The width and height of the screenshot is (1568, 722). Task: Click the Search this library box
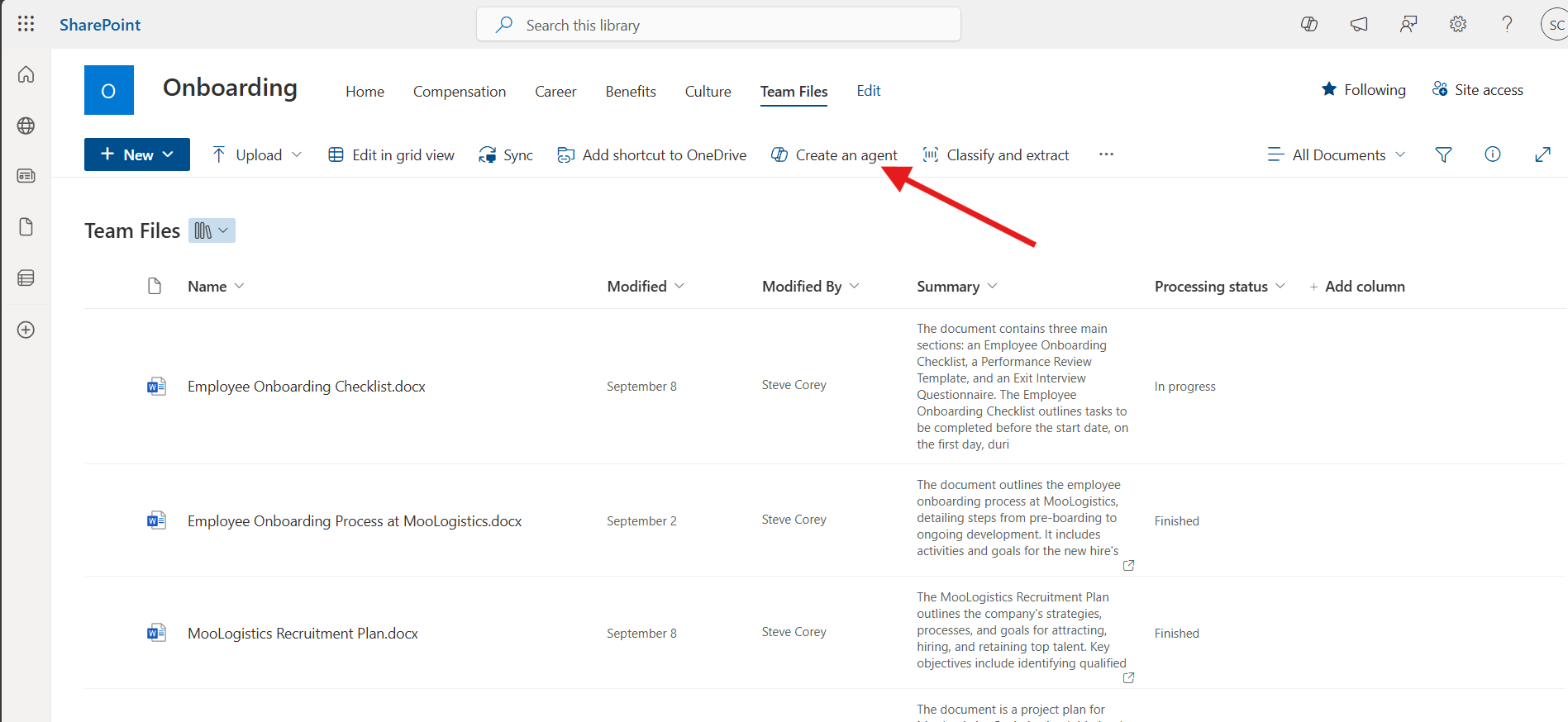[718, 25]
